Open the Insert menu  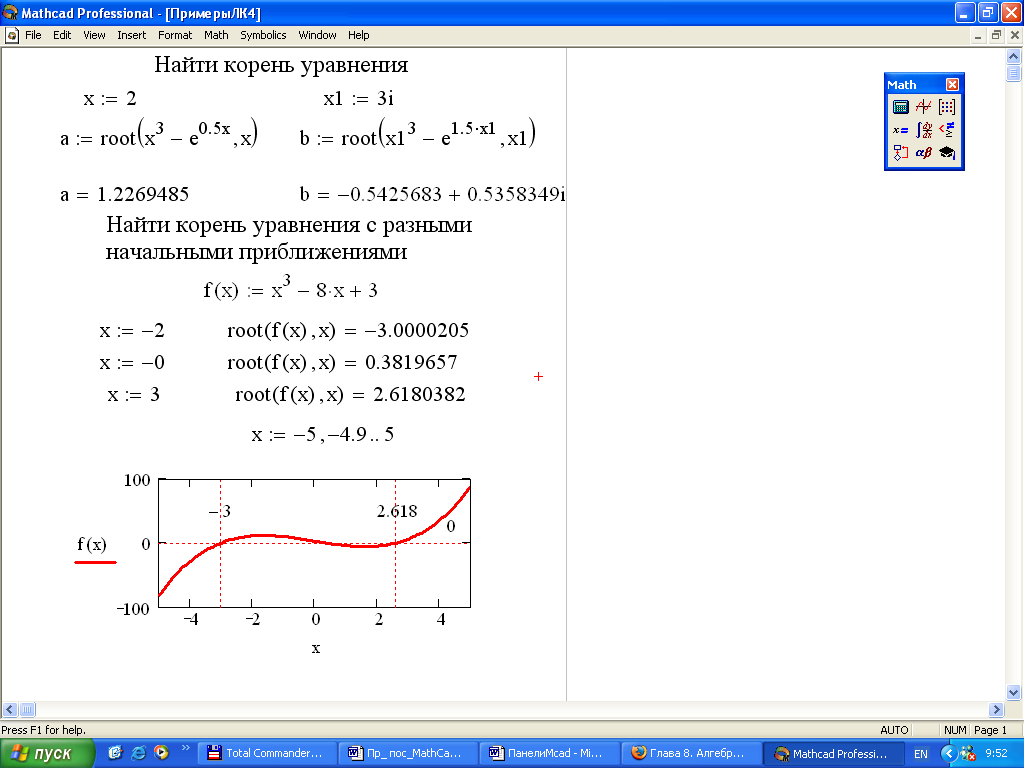pyautogui.click(x=131, y=35)
